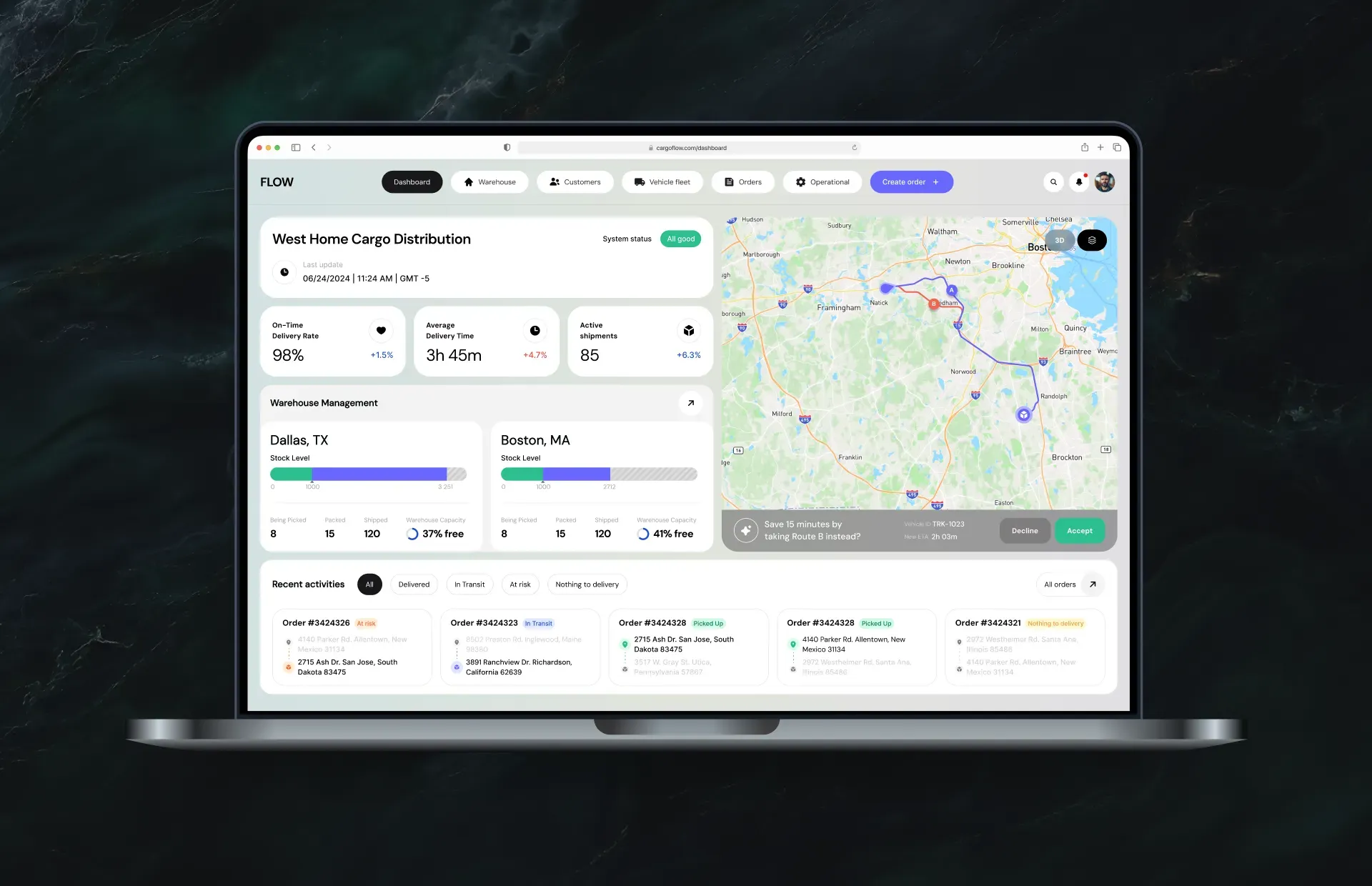The image size is (1372, 886).
Task: Click address 3891 Ranchview Dr. Richardson
Action: [519, 667]
